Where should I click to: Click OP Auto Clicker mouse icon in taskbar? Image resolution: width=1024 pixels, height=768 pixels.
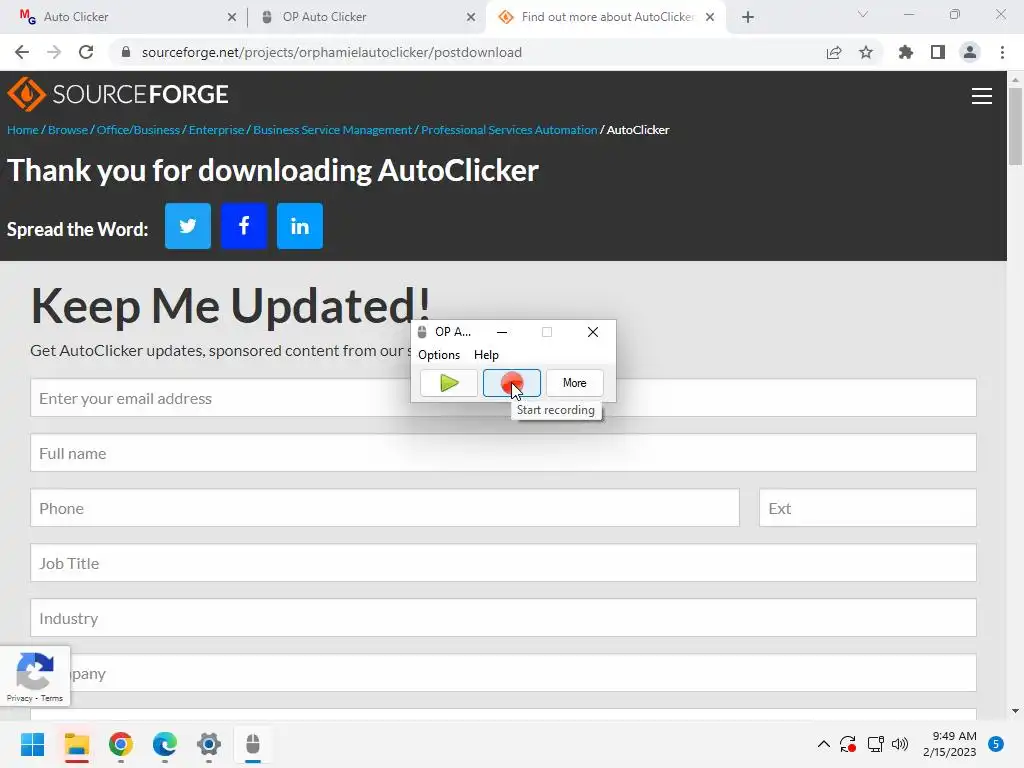coord(253,744)
